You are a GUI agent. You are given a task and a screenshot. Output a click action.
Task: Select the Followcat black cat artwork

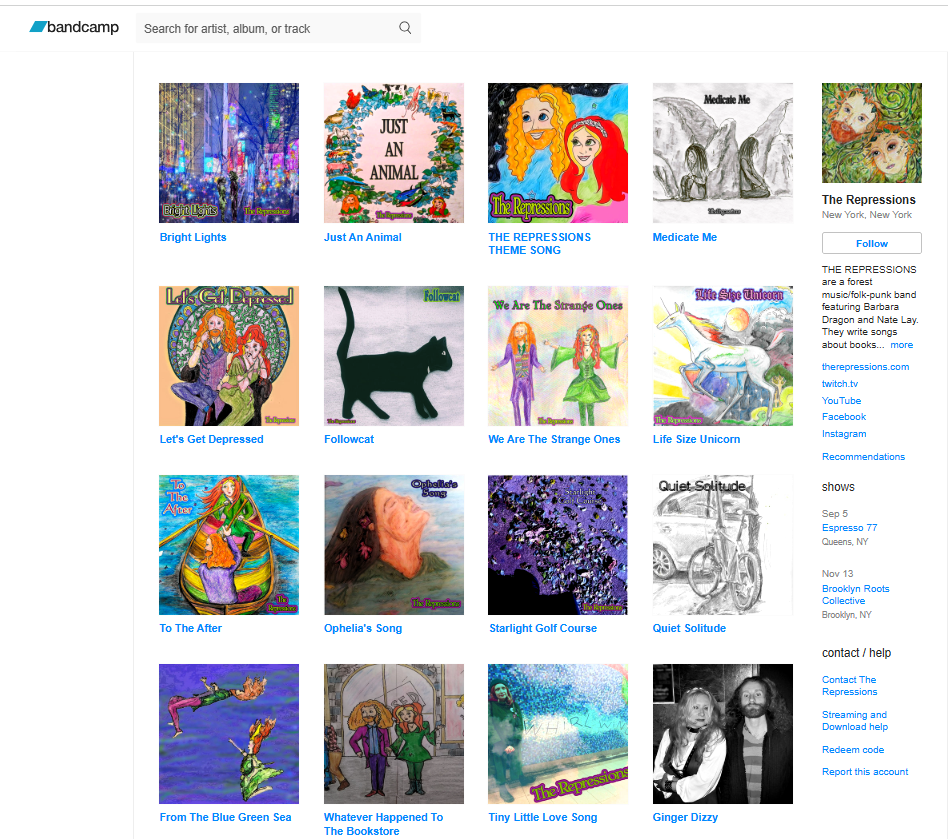(x=394, y=356)
